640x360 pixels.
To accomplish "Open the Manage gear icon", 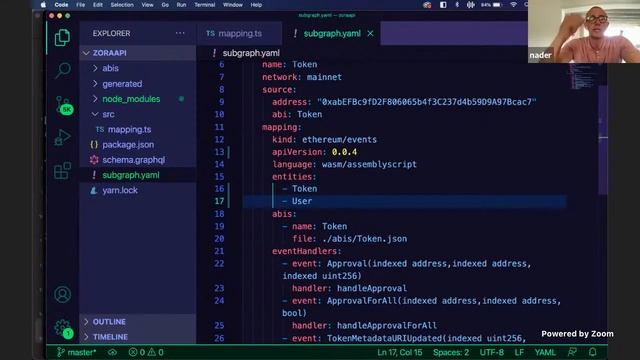I will point(63,328).
